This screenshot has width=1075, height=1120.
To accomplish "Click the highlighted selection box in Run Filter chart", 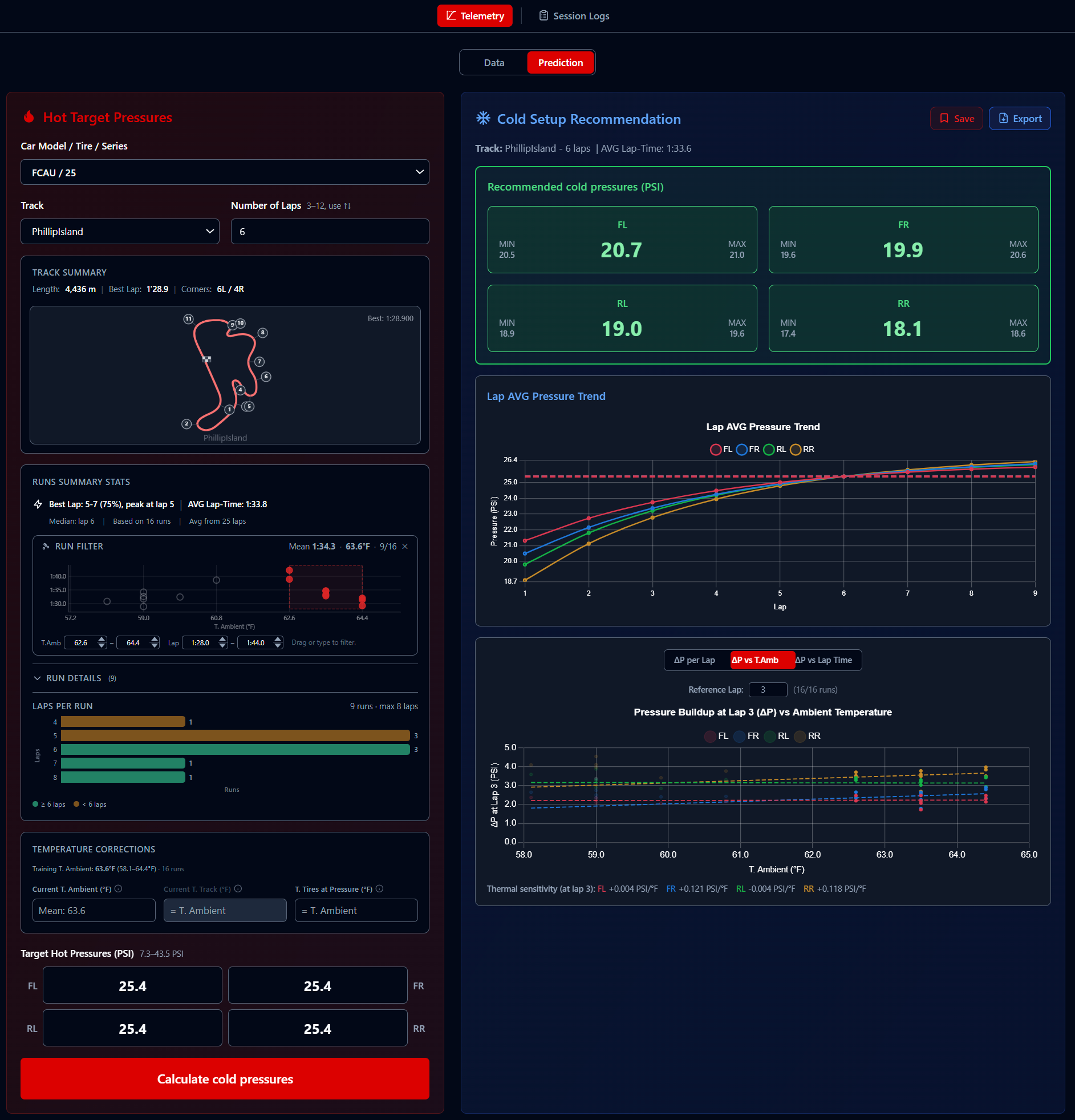I will pos(326,587).
